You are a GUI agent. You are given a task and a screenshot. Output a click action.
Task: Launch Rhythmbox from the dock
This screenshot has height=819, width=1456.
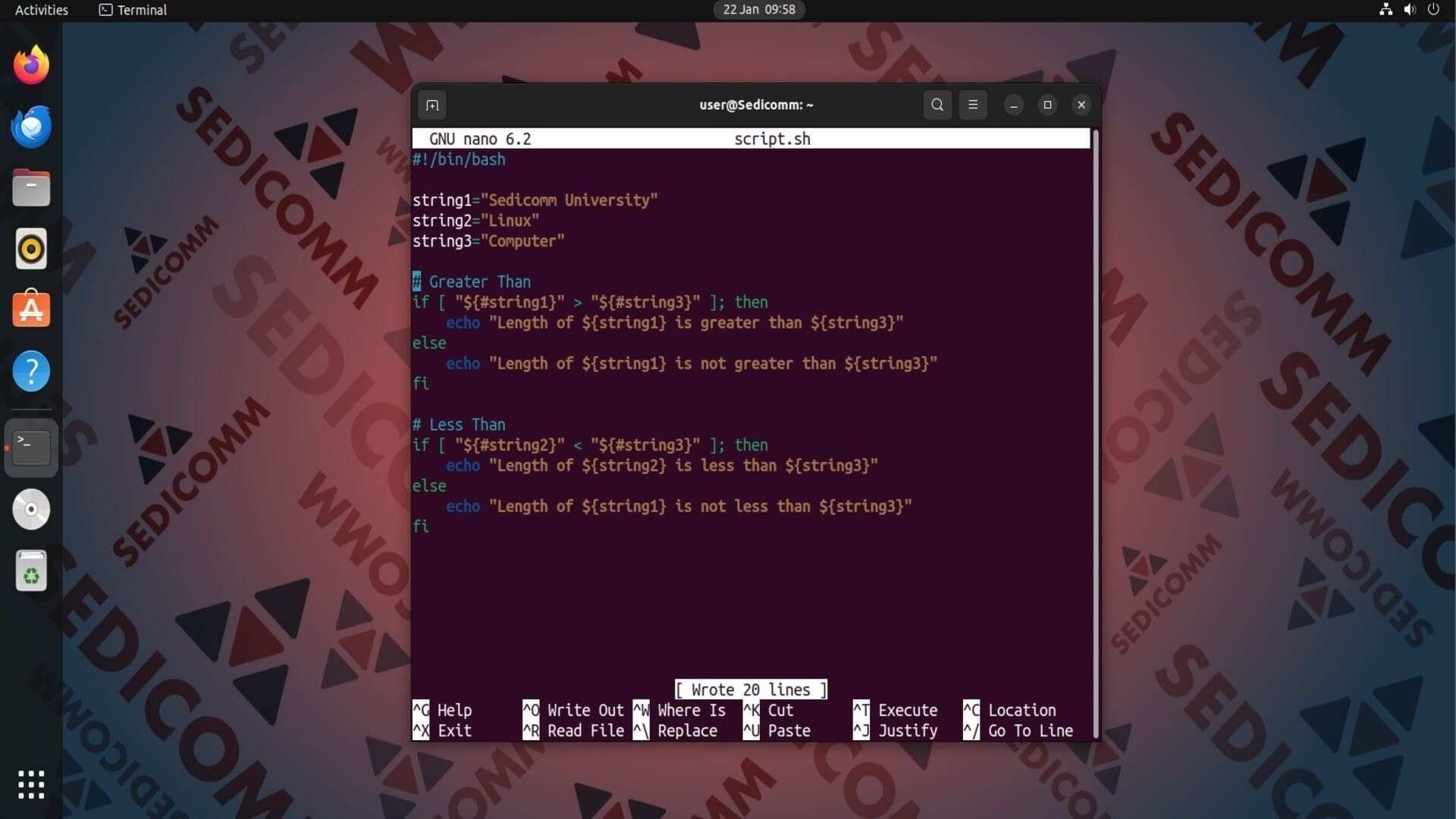pos(31,249)
